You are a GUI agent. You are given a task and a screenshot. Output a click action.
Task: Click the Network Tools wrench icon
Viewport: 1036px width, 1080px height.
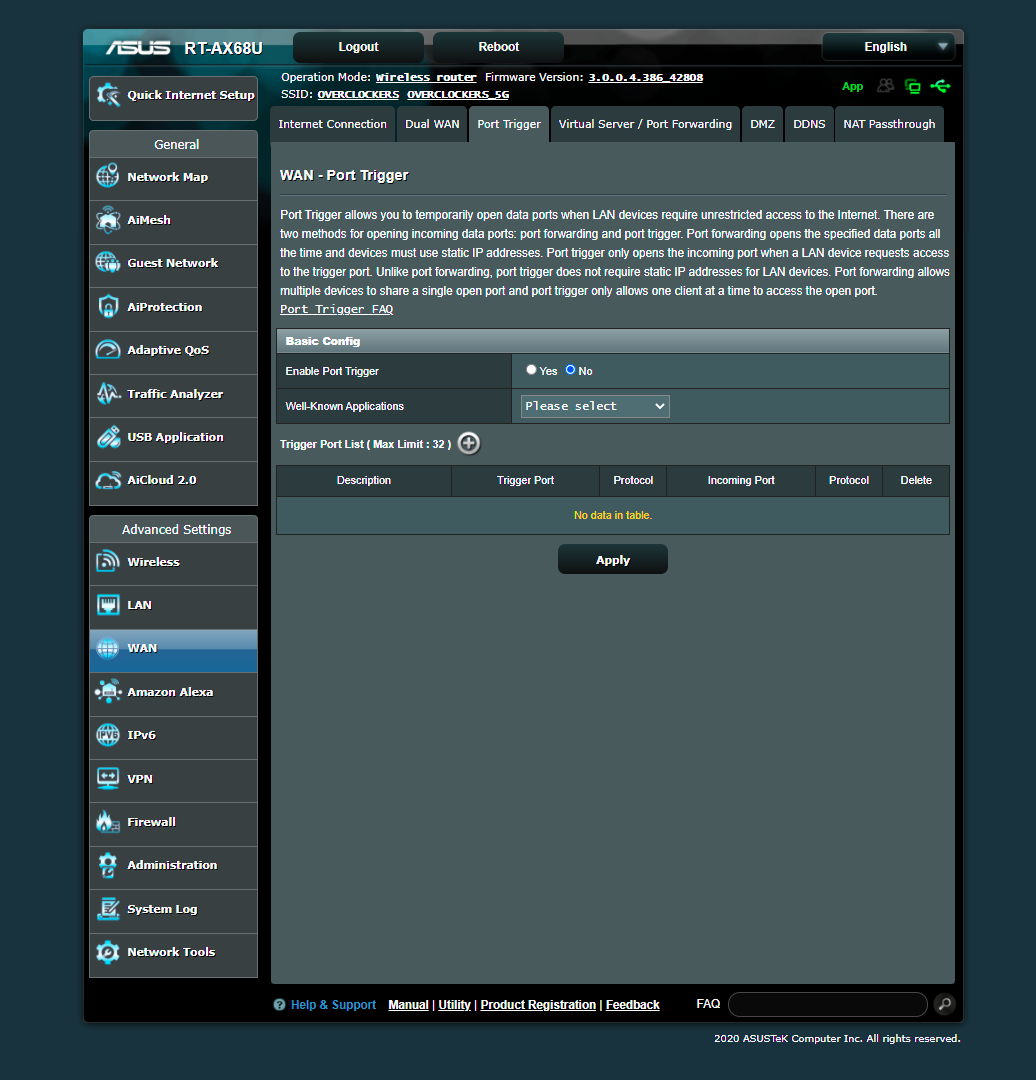point(108,952)
